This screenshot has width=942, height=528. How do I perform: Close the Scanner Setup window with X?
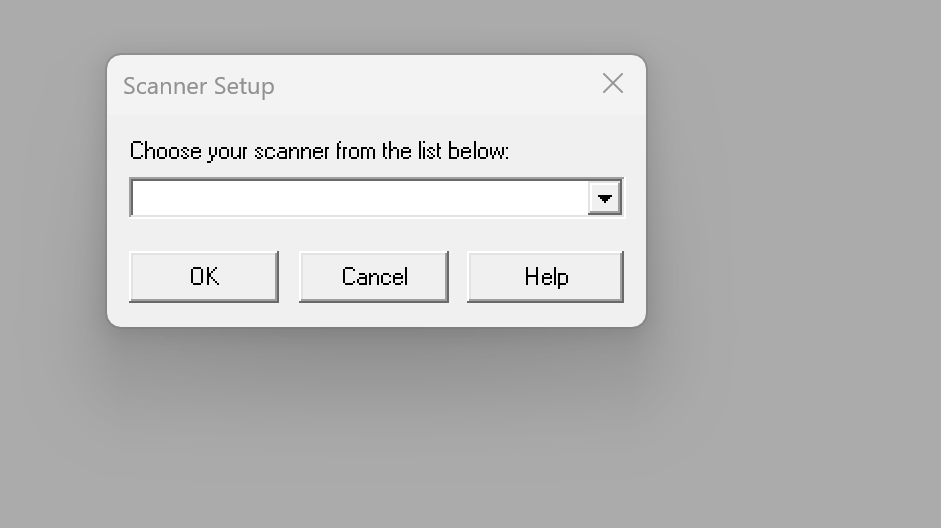[x=613, y=84]
